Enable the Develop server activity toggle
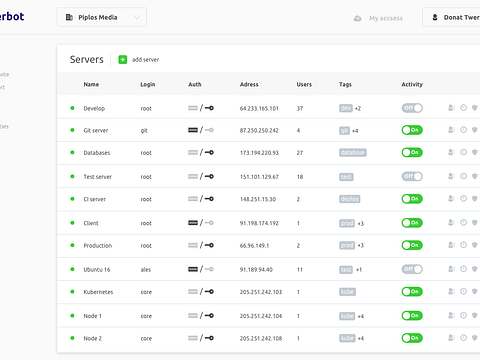Viewport: 480px width, 360px height. pyautogui.click(x=412, y=108)
